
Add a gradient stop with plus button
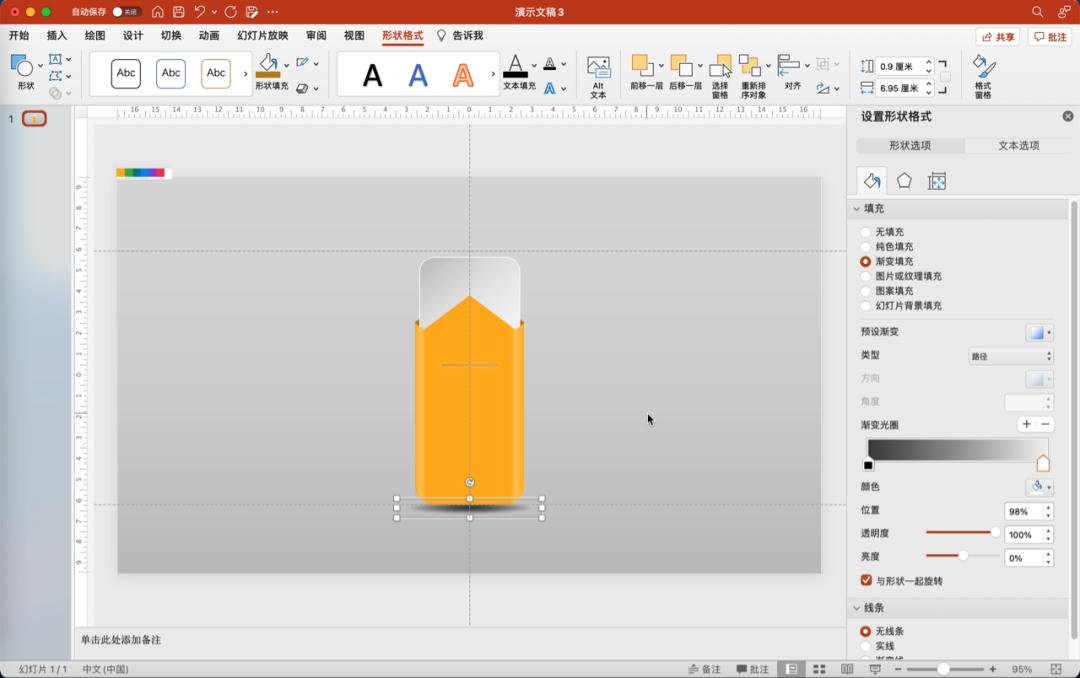tap(1026, 424)
